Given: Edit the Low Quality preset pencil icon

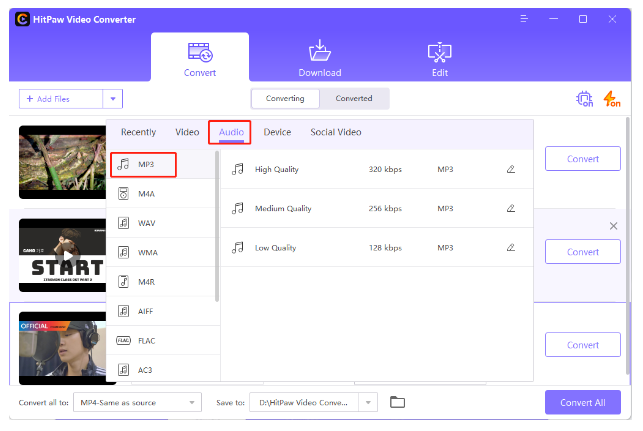Looking at the screenshot, I should tap(511, 247).
